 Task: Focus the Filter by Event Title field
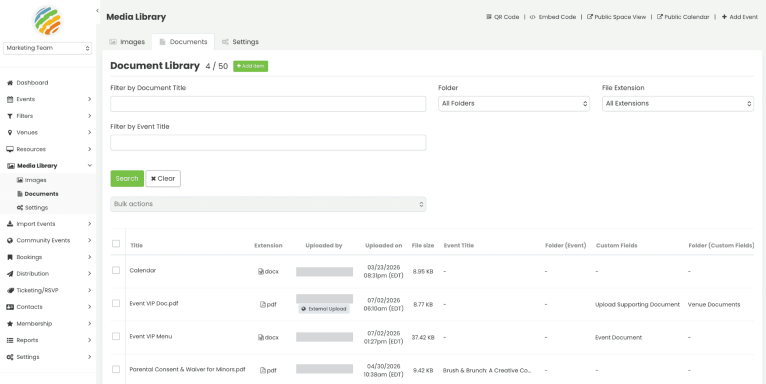pyautogui.click(x=268, y=143)
